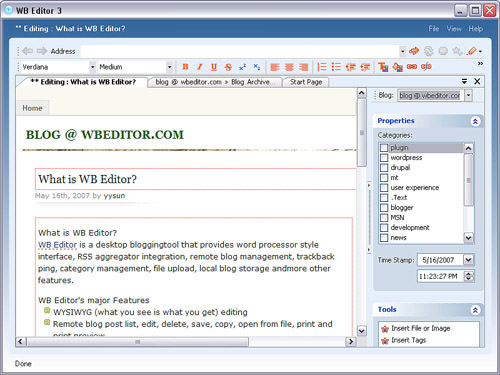Click the Stop loading icon
The image size is (500, 375).
point(443,51)
